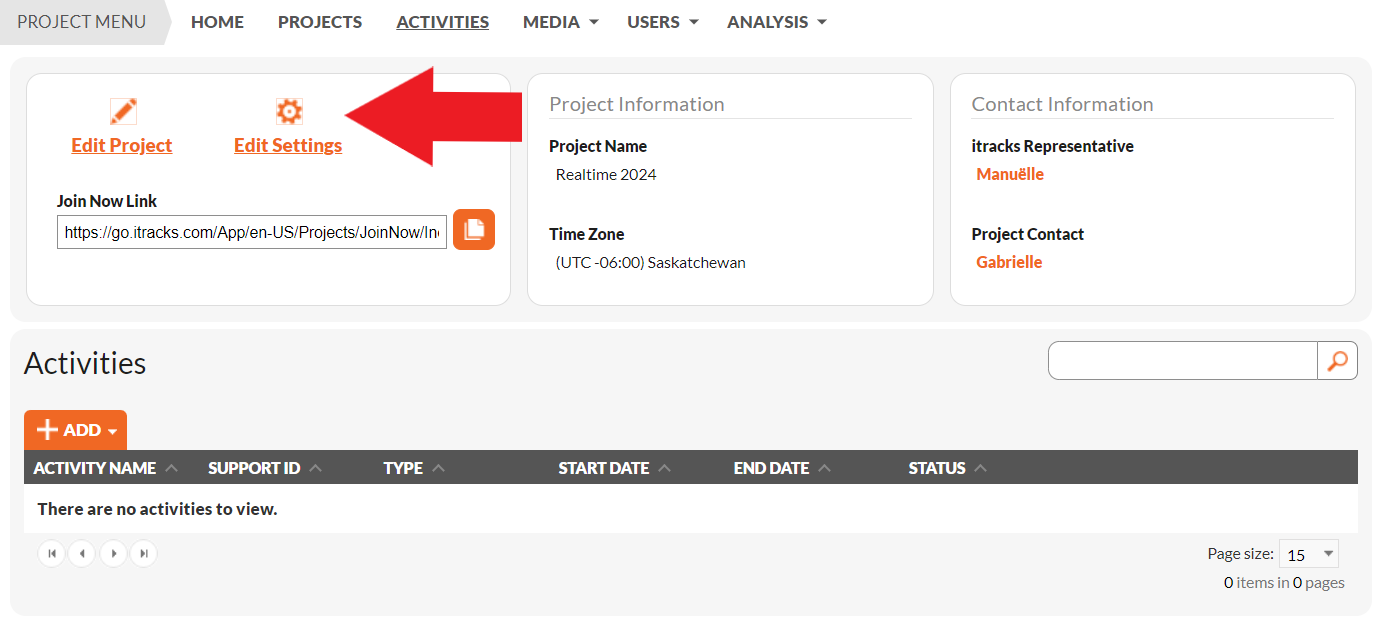The width and height of the screenshot is (1379, 623).
Task: Click the magnifying glass search icon
Action: click(1337, 361)
